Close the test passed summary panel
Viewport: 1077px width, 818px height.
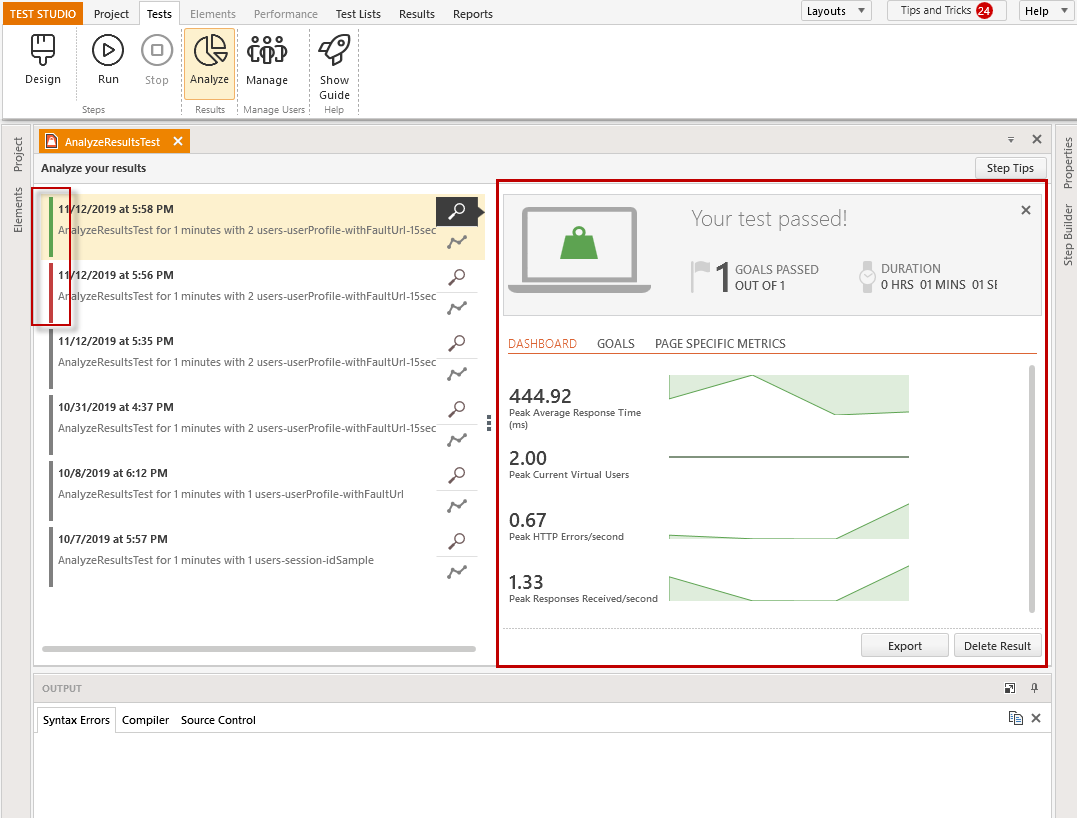(x=1025, y=210)
